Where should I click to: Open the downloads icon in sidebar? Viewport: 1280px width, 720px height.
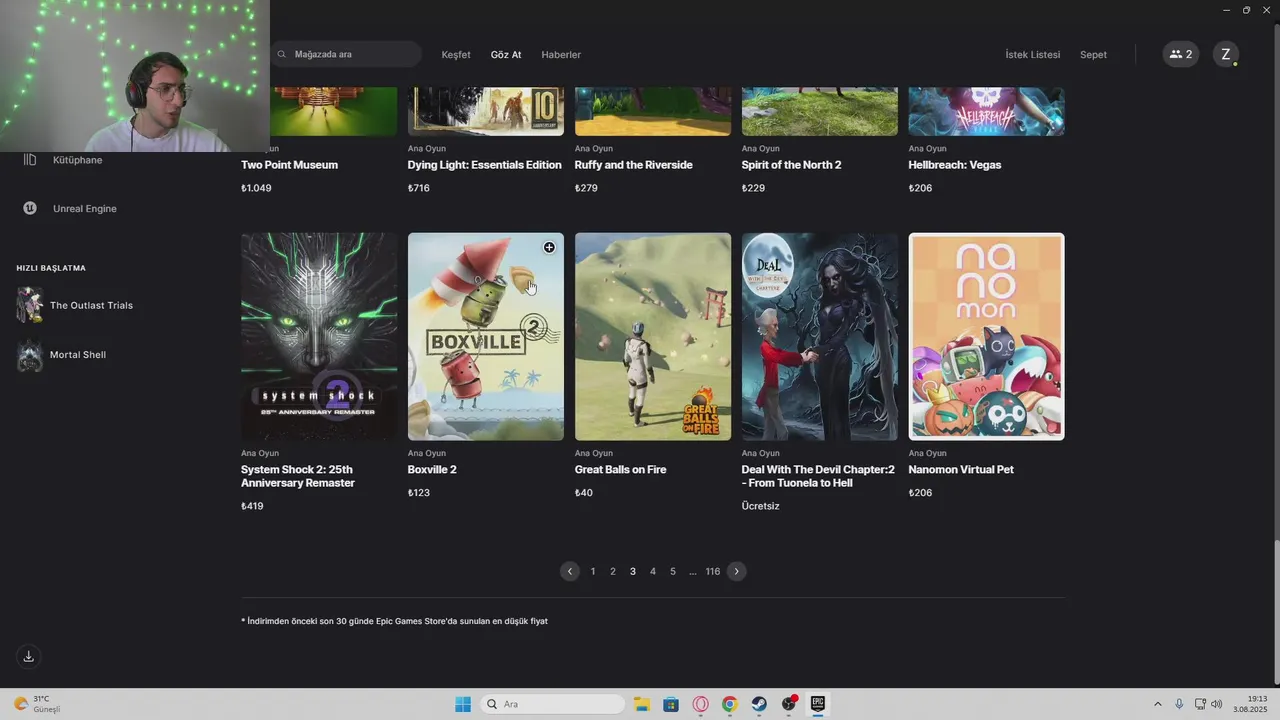pos(29,656)
